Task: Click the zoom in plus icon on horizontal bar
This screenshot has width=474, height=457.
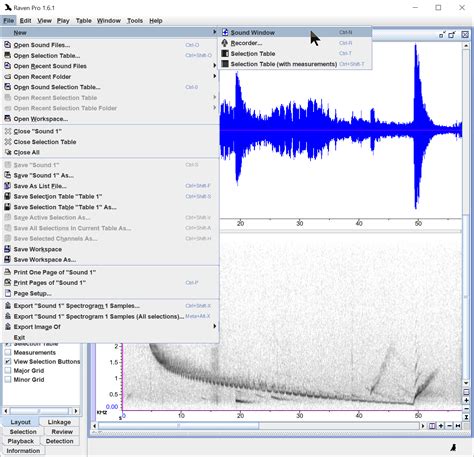Action: [441, 426]
